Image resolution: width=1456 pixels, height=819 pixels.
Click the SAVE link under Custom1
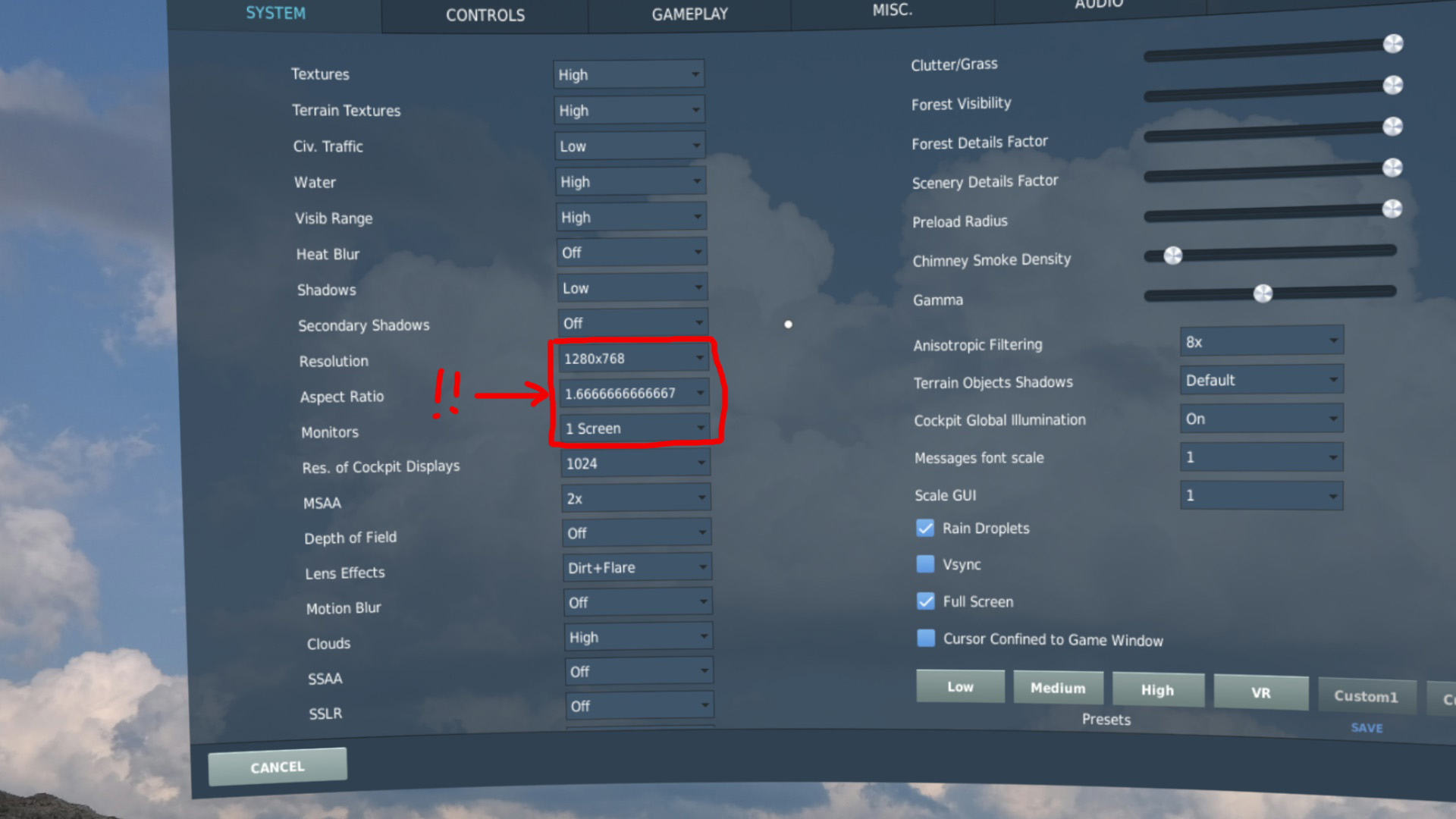pos(1367,728)
